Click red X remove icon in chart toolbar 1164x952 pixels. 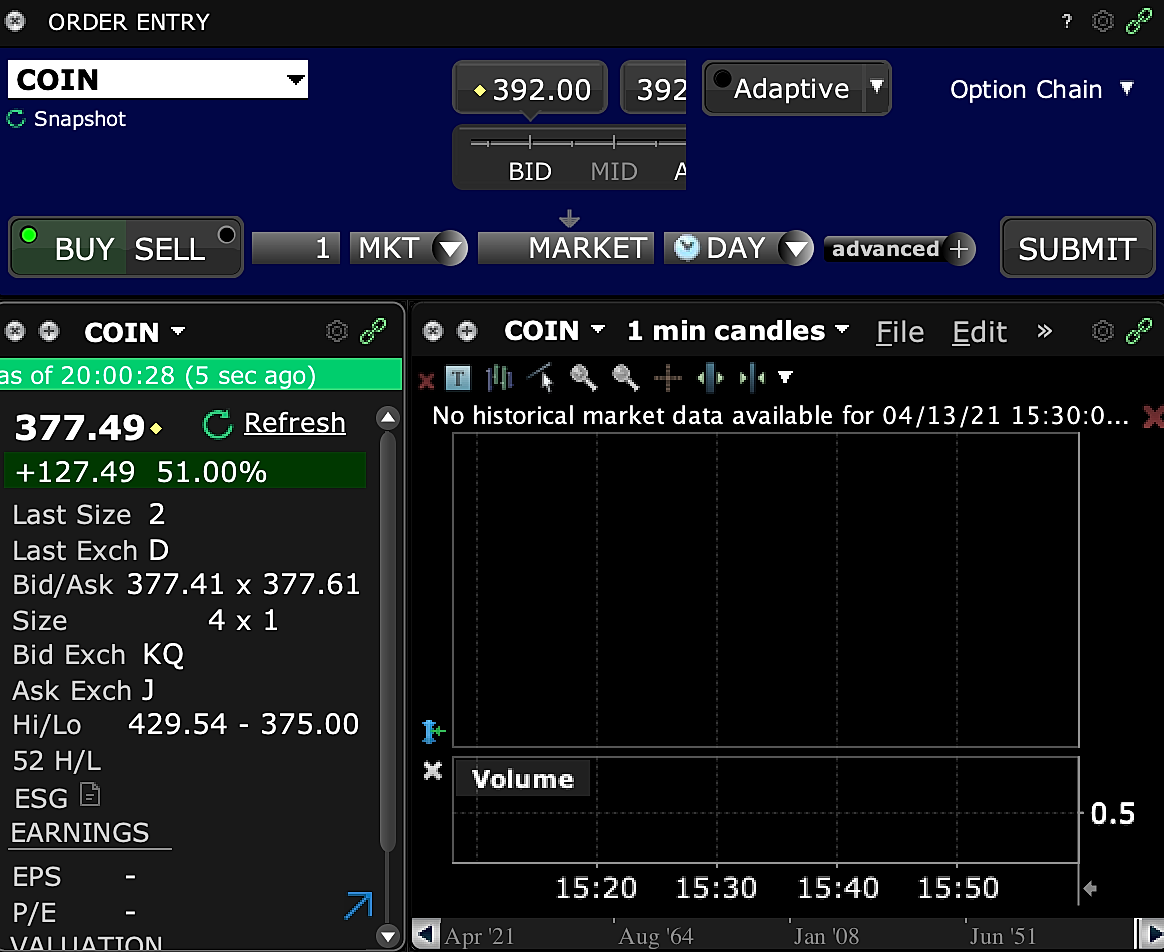(x=427, y=380)
